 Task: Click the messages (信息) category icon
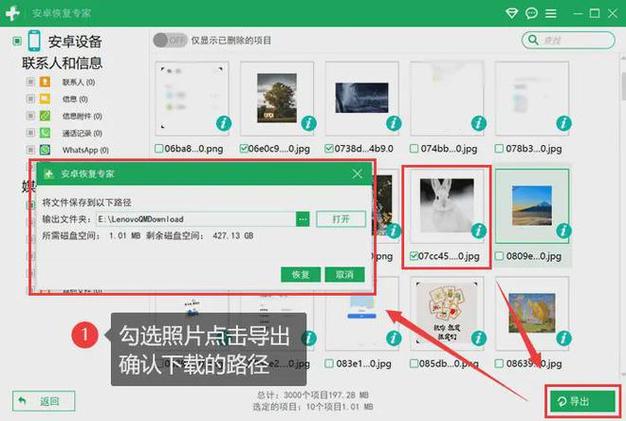(45, 99)
